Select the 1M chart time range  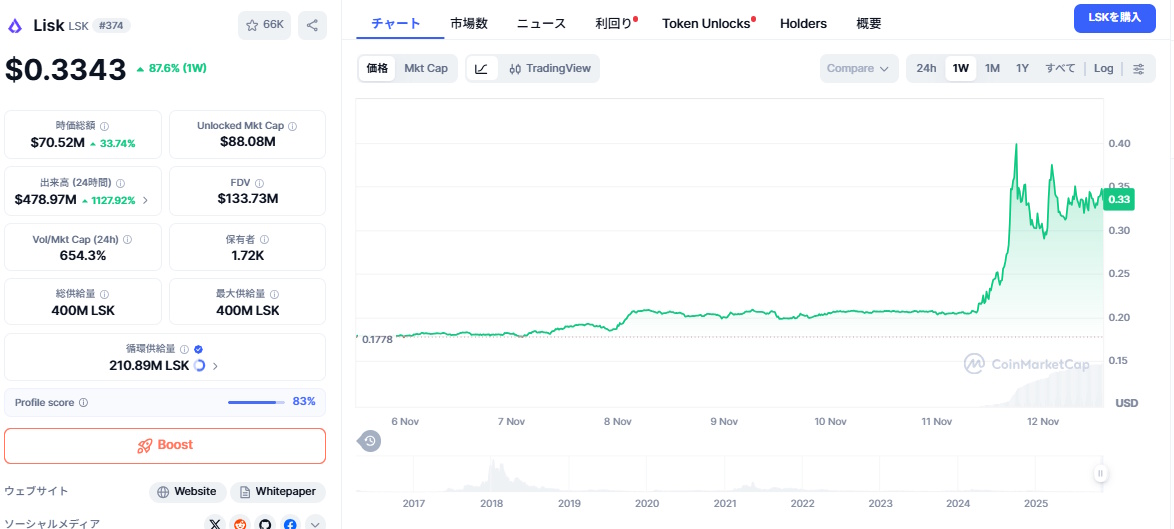992,68
